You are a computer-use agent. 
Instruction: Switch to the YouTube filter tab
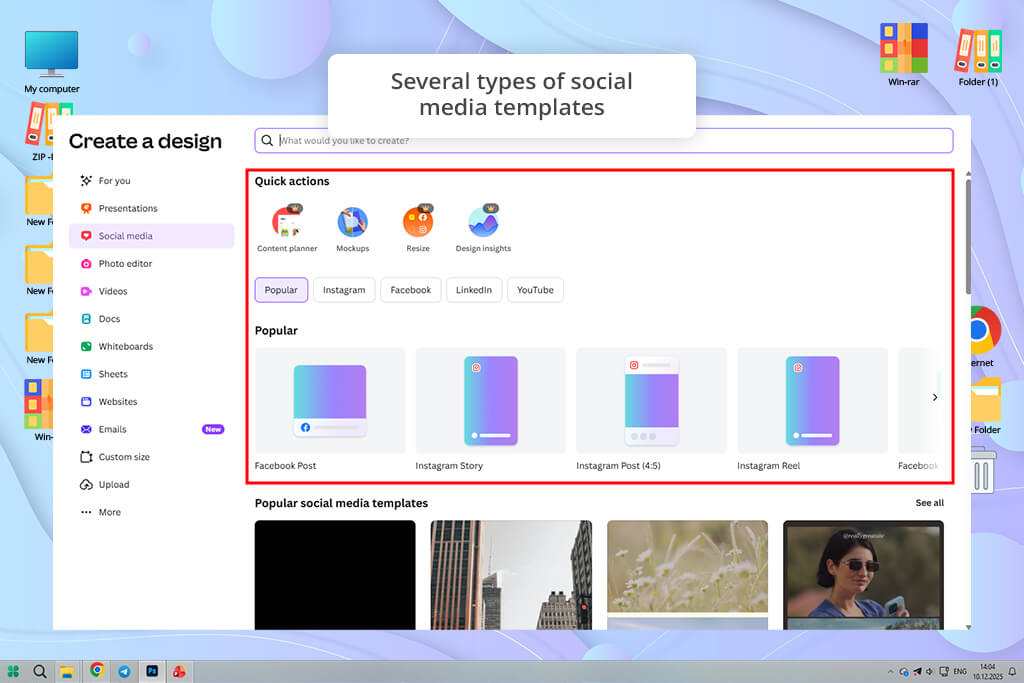pyautogui.click(x=535, y=290)
